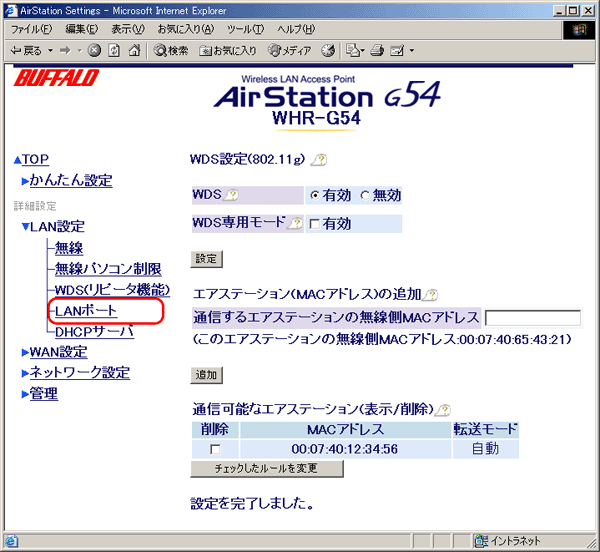Click the History icon in toolbar
Image resolution: width=600 pixels, height=552 pixels.
328,50
